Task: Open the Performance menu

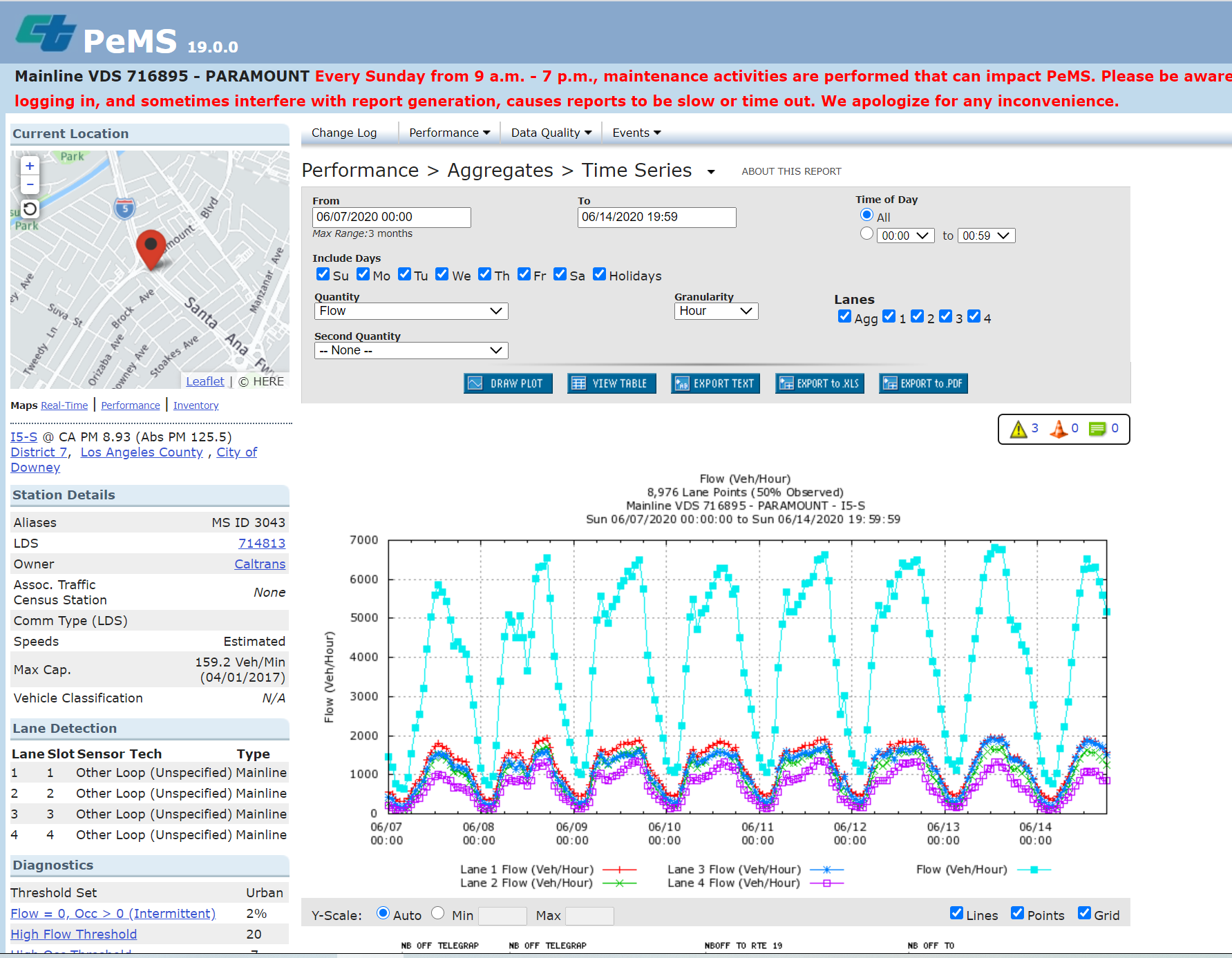Action: (449, 133)
